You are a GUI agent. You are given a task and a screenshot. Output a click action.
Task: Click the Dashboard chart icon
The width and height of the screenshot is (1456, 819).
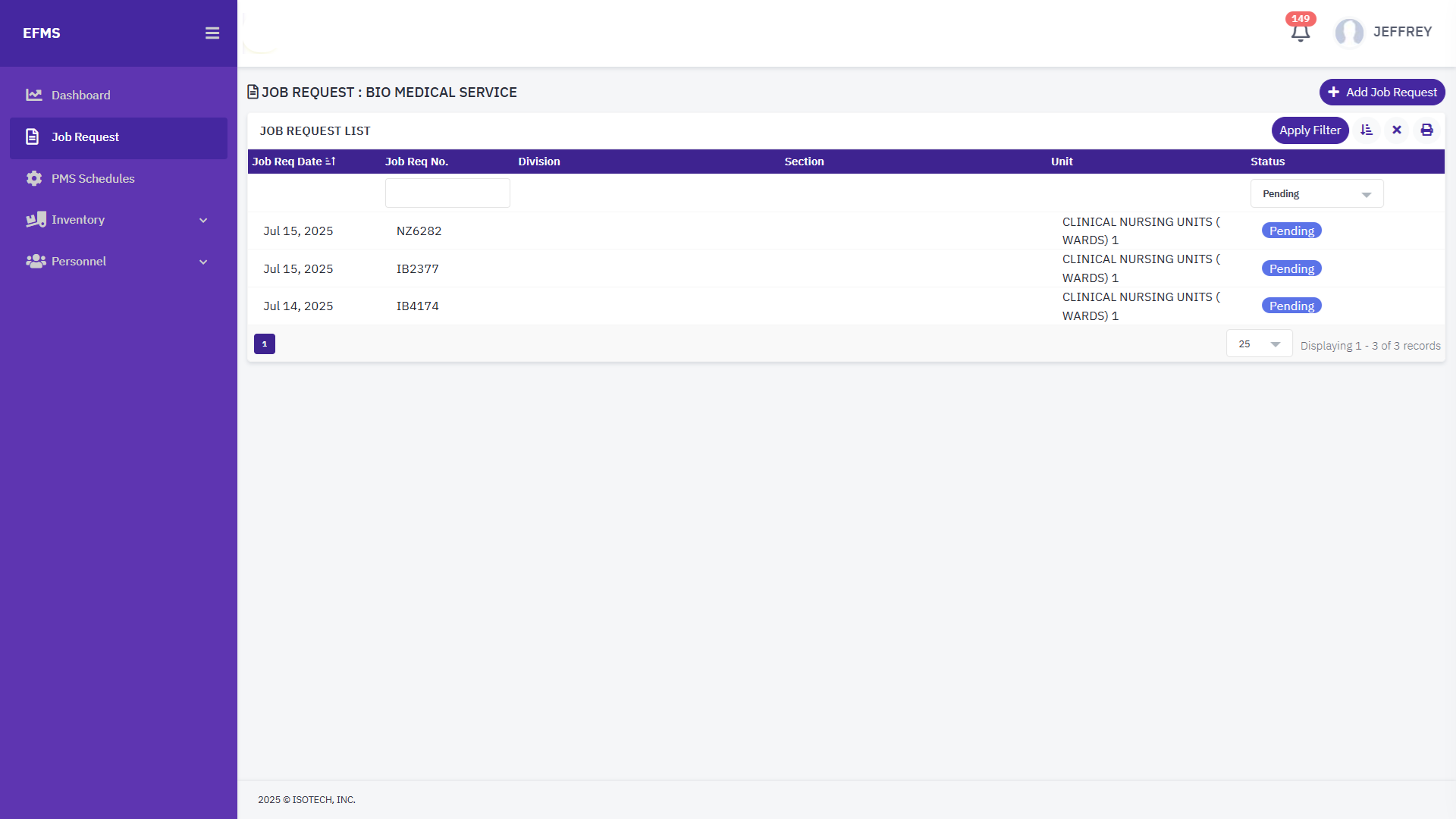pos(34,96)
